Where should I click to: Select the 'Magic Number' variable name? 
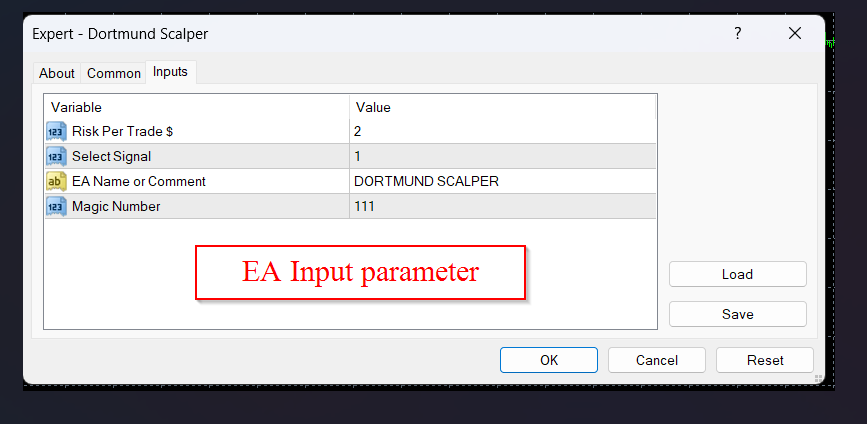tap(116, 207)
